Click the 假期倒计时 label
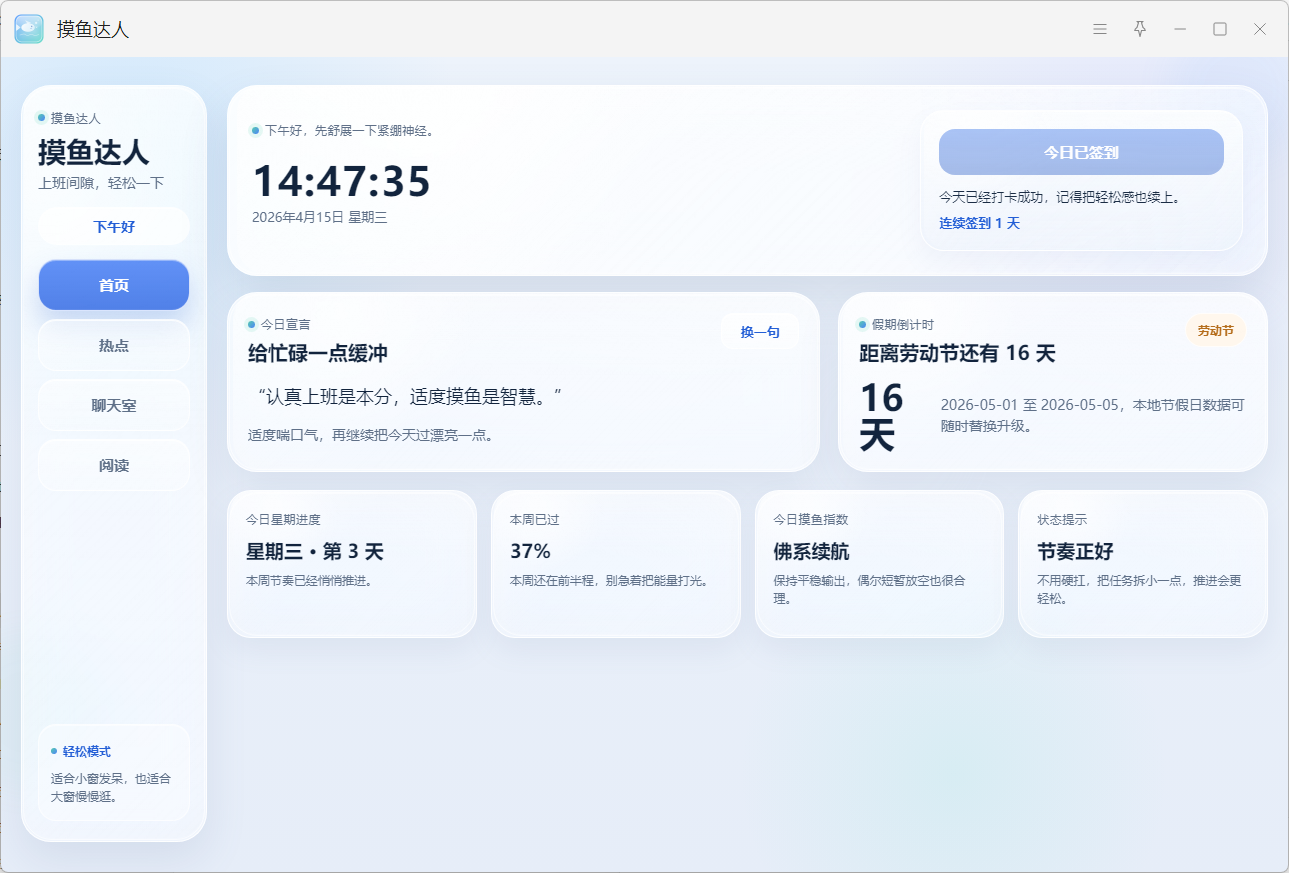1289x873 pixels. (x=902, y=324)
